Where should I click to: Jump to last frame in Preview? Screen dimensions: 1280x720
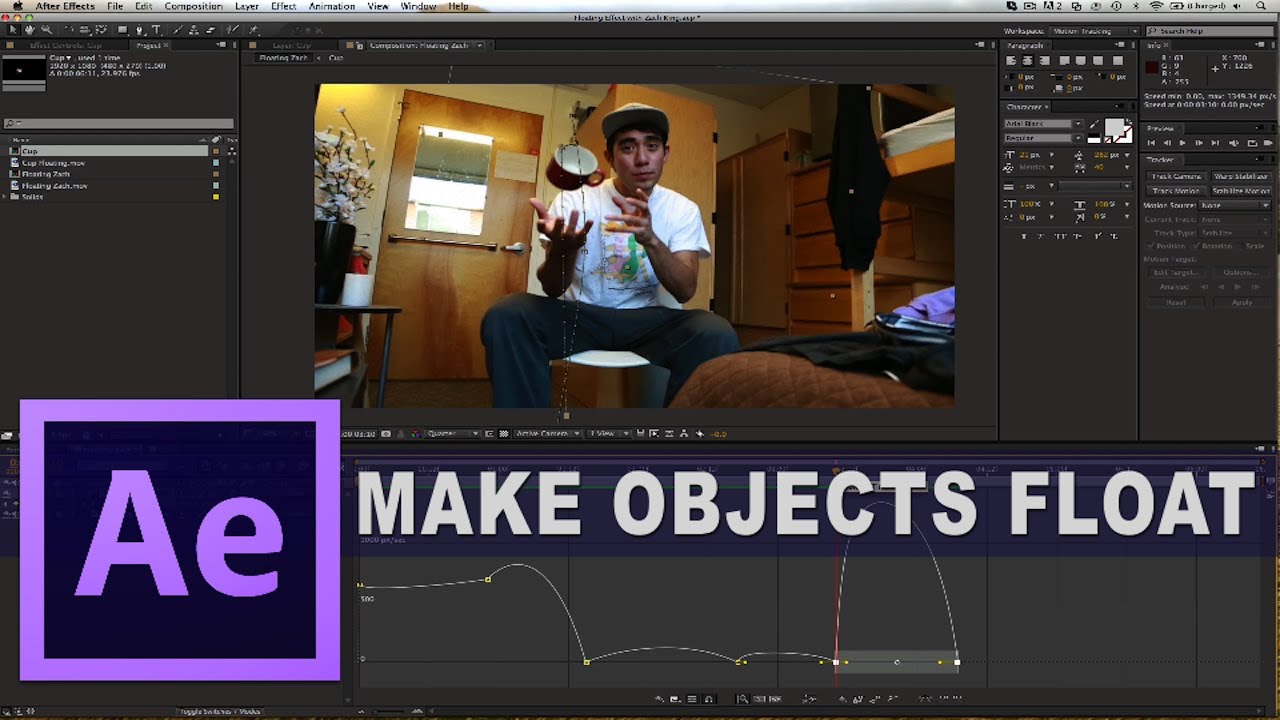[1215, 143]
